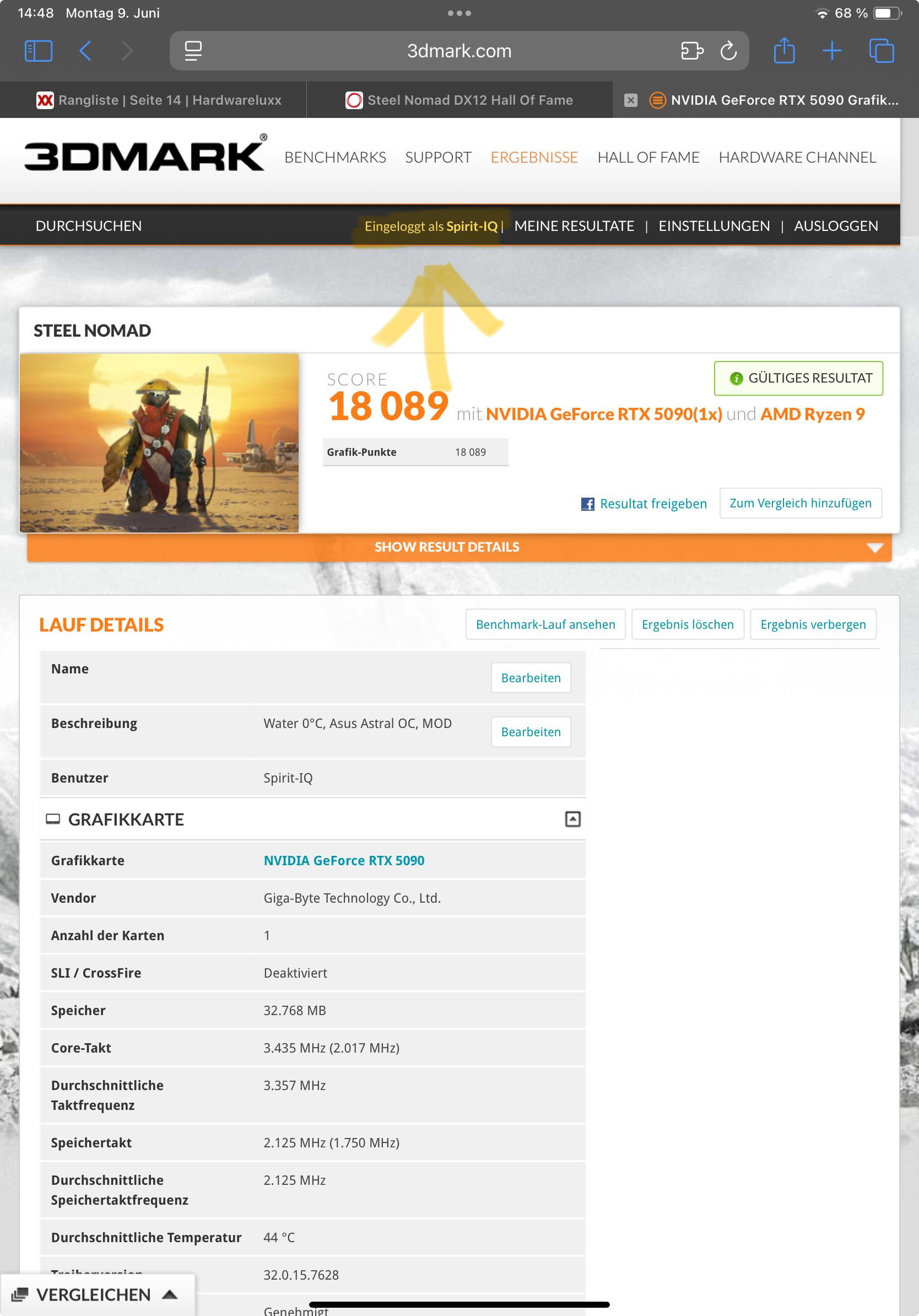Switch to Steel Nomad DX12 Hall Of Fame tab
Viewport: 919px width, 1316px height.
point(459,100)
